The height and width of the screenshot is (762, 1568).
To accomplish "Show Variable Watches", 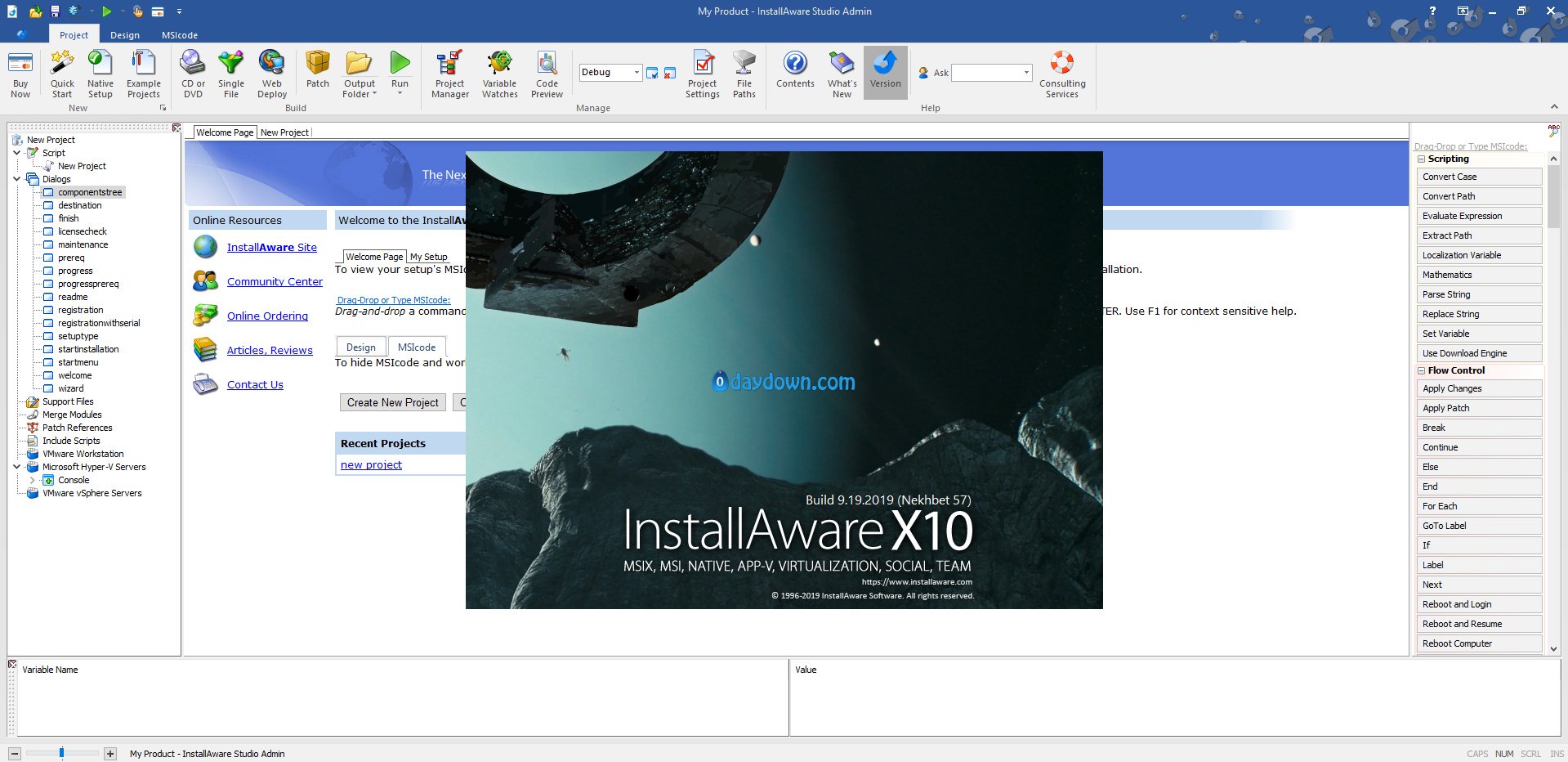I will [500, 74].
